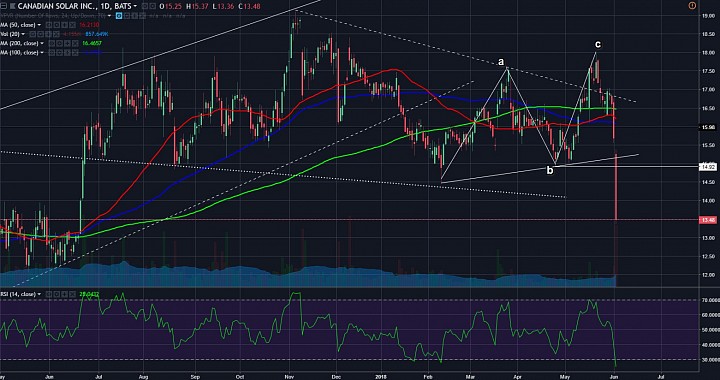This screenshot has width=720, height=380.
Task: Open settings icon for MA (200, close)
Action: tap(60, 43)
